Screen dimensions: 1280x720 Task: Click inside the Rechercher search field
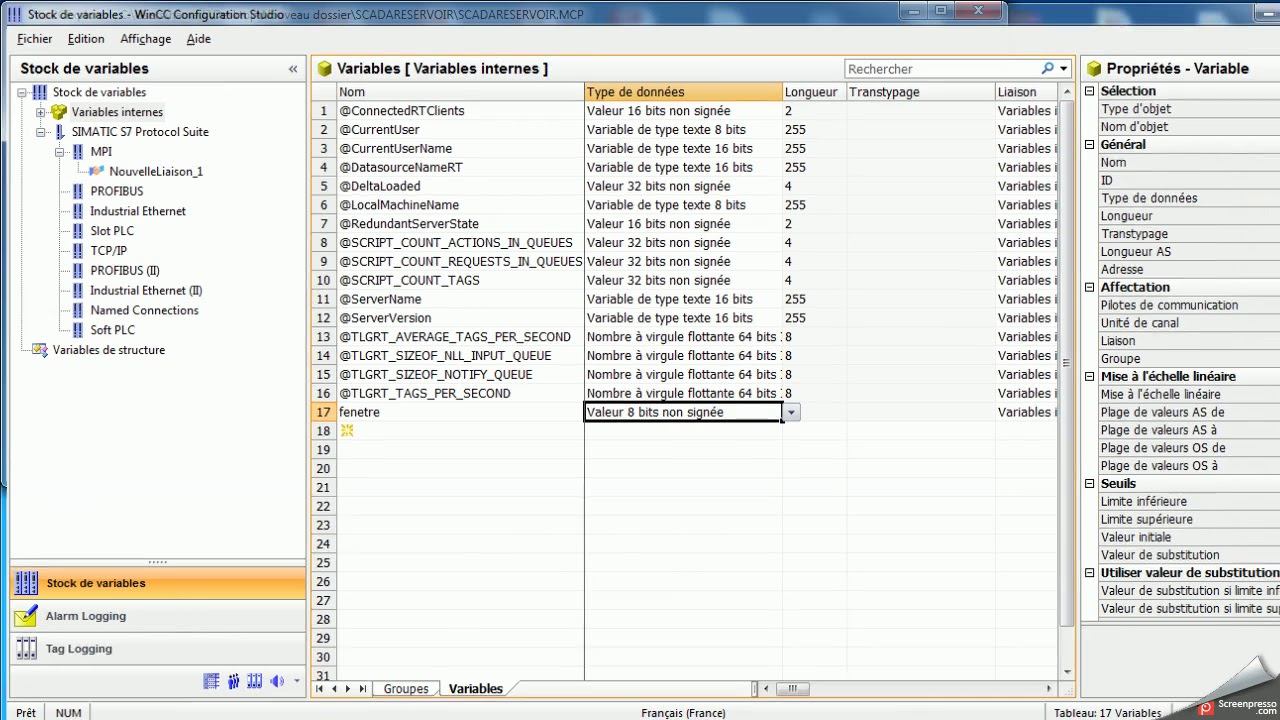click(940, 69)
